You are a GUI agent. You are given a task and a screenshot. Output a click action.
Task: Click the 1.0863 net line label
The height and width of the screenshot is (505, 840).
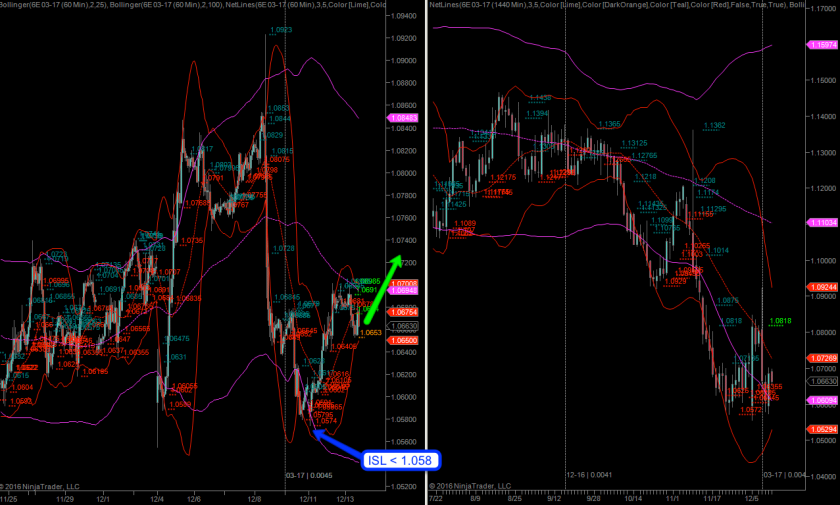tap(279, 108)
